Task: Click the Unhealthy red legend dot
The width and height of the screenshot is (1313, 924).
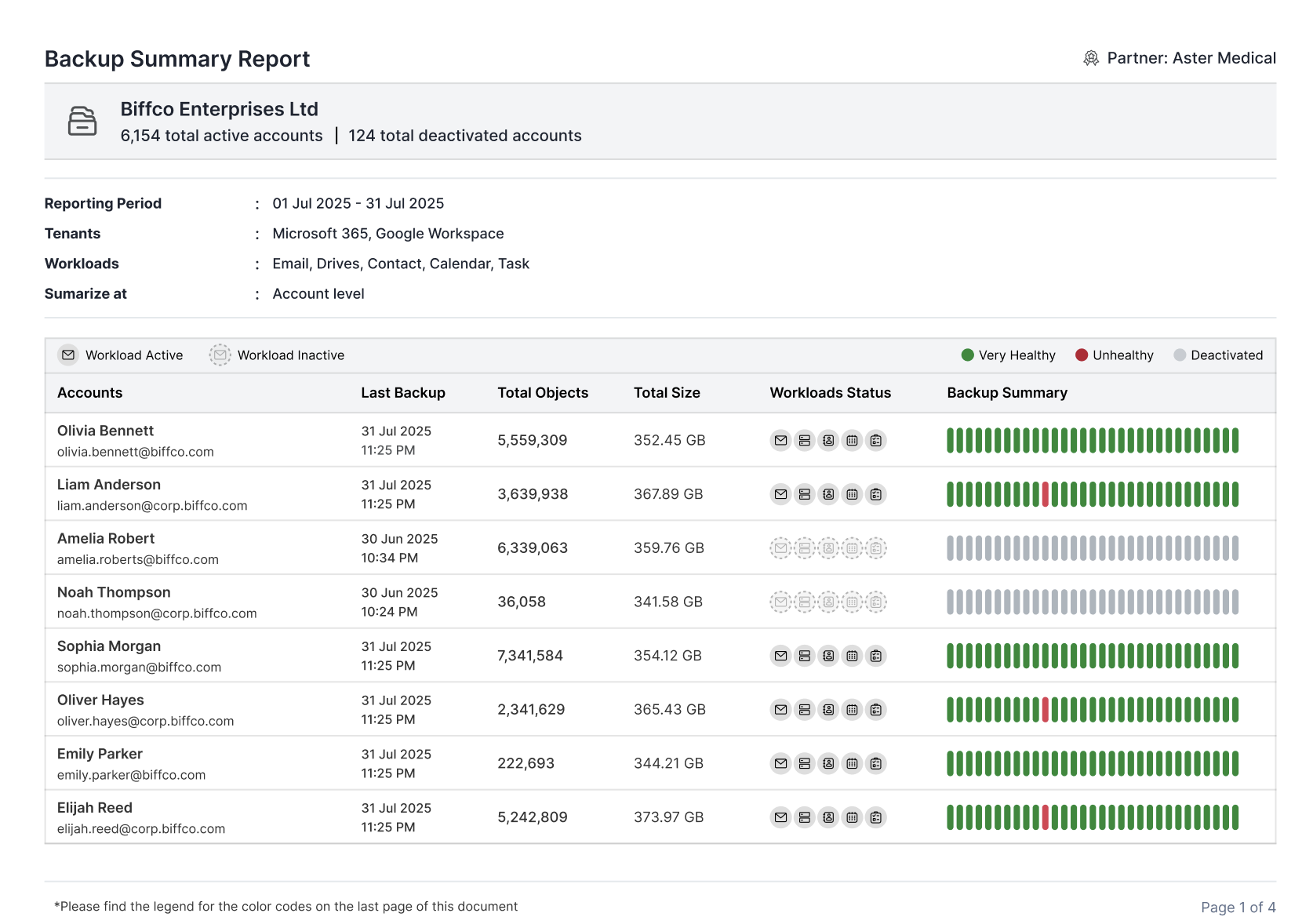Action: pyautogui.click(x=1082, y=355)
